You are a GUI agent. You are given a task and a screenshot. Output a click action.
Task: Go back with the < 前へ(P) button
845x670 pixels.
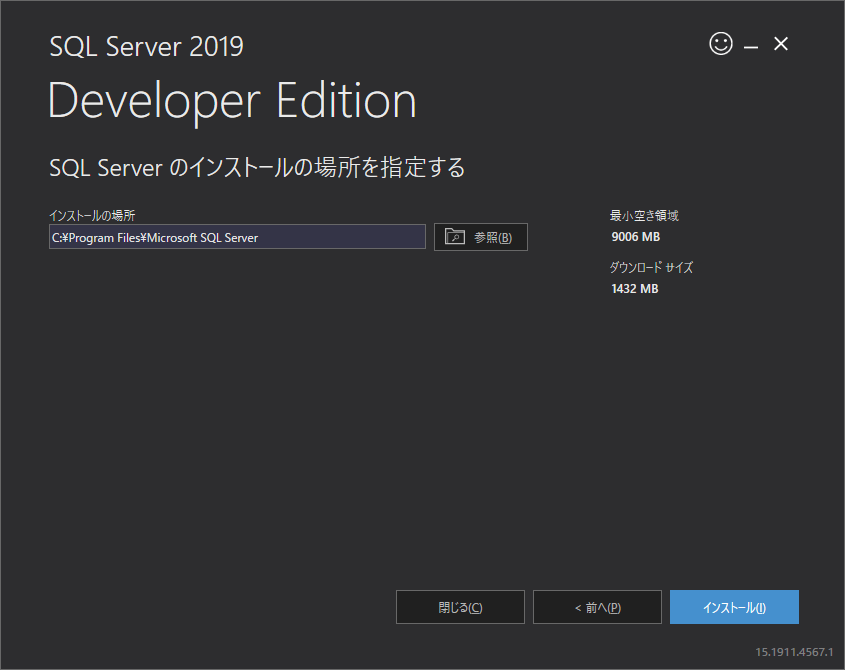[597, 607]
